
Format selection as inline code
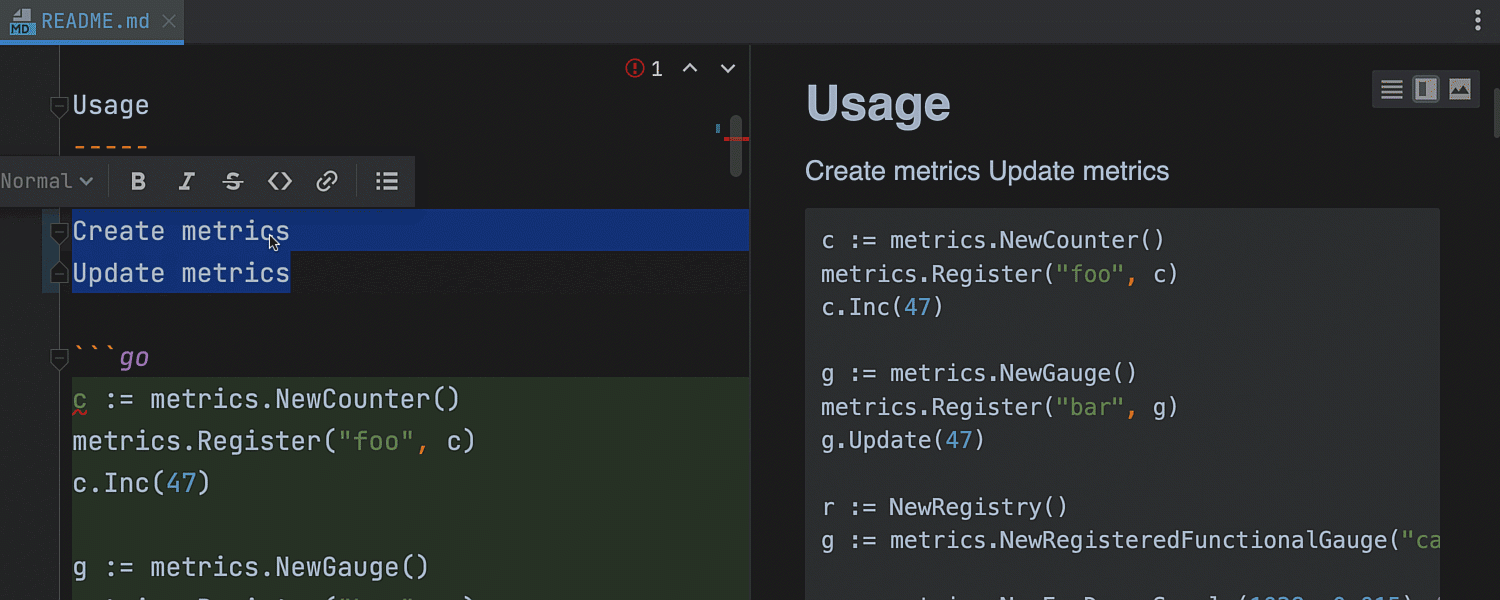[x=280, y=181]
